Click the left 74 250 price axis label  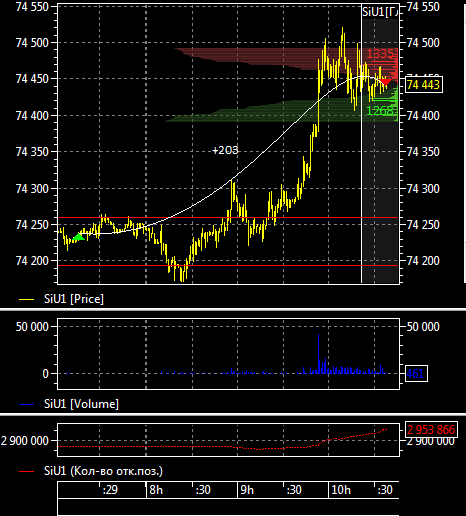[32, 225]
